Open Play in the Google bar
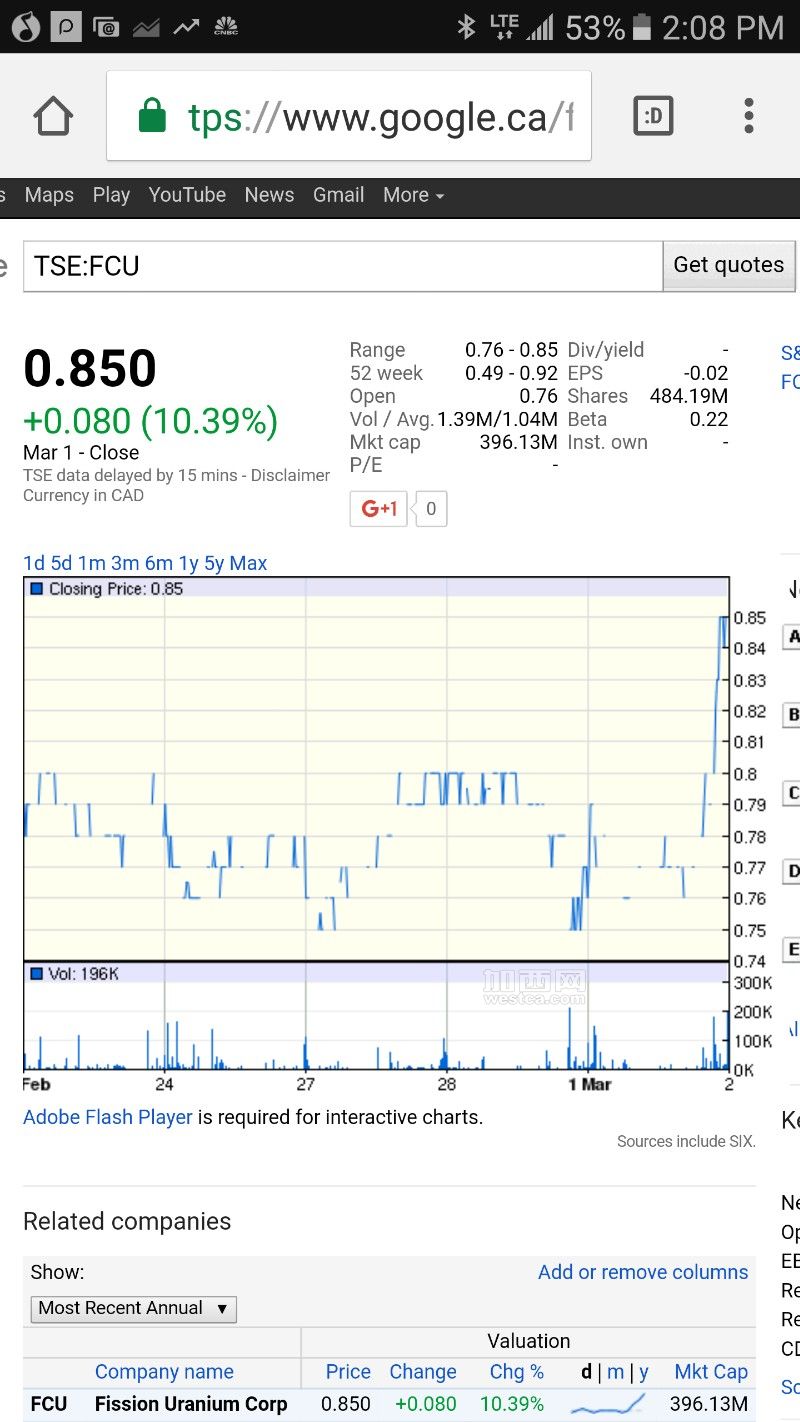Screen dimensions: 800x1422 click(111, 195)
